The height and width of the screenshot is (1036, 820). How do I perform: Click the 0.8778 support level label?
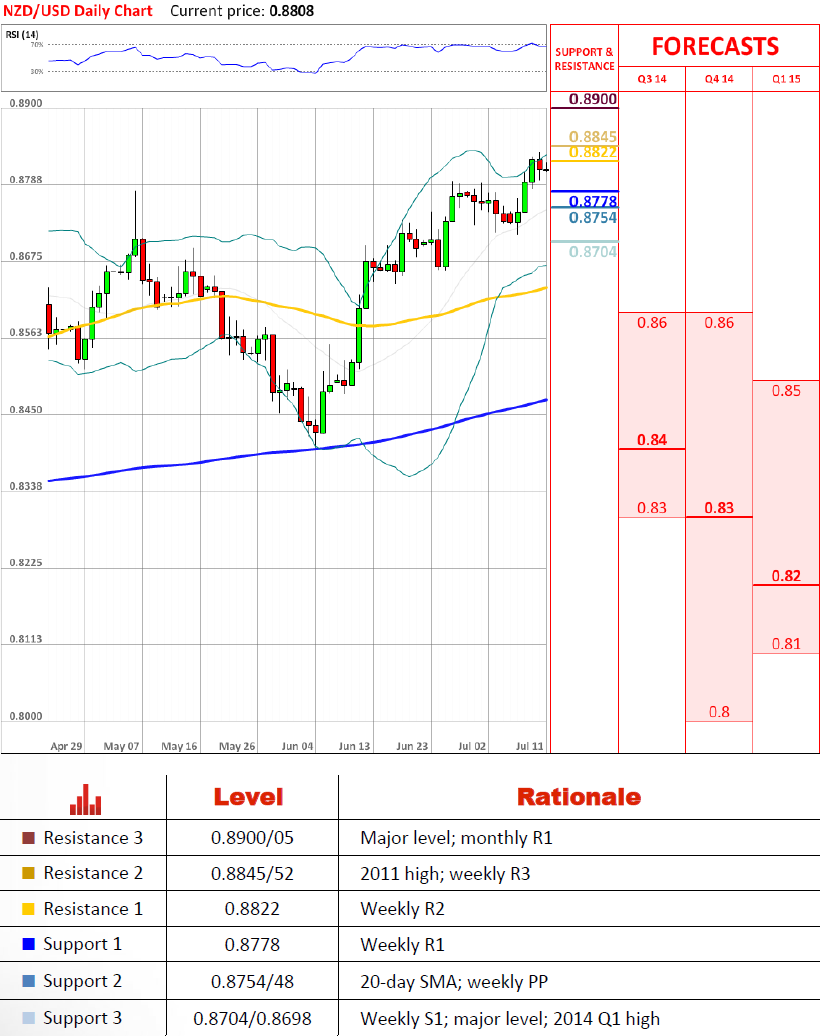[x=593, y=201]
